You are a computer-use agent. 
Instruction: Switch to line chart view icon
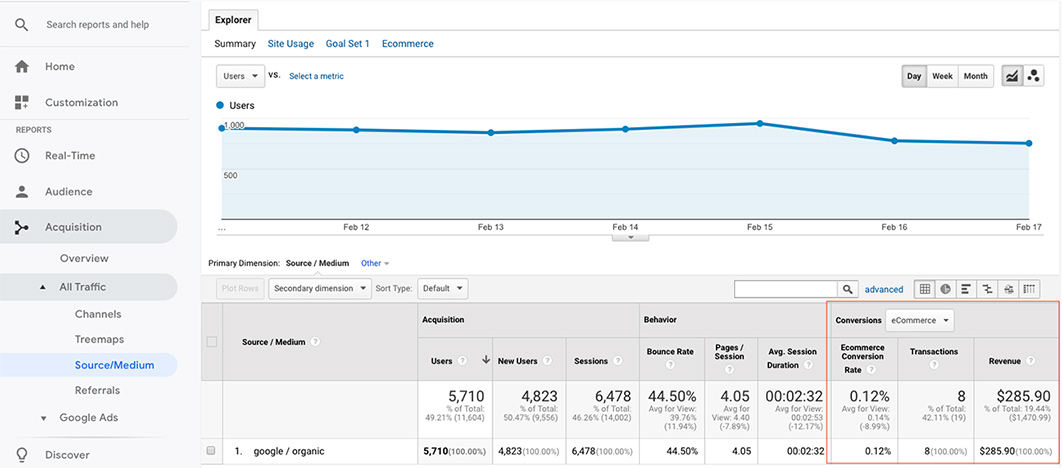[1012, 76]
